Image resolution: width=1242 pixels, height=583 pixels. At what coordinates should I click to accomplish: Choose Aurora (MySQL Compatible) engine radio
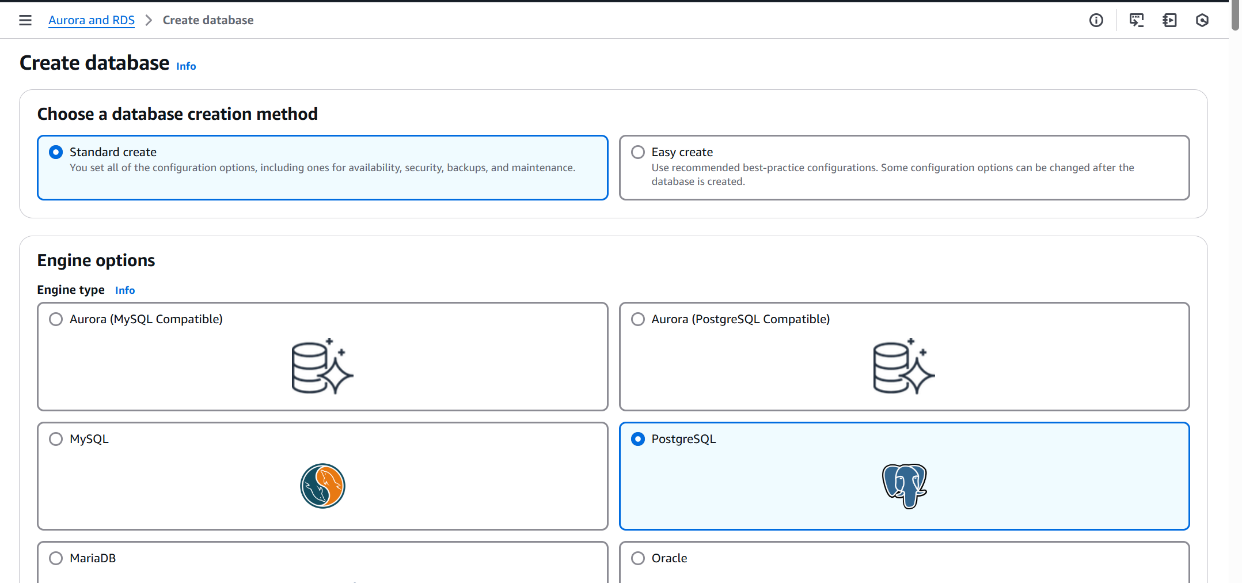56,319
